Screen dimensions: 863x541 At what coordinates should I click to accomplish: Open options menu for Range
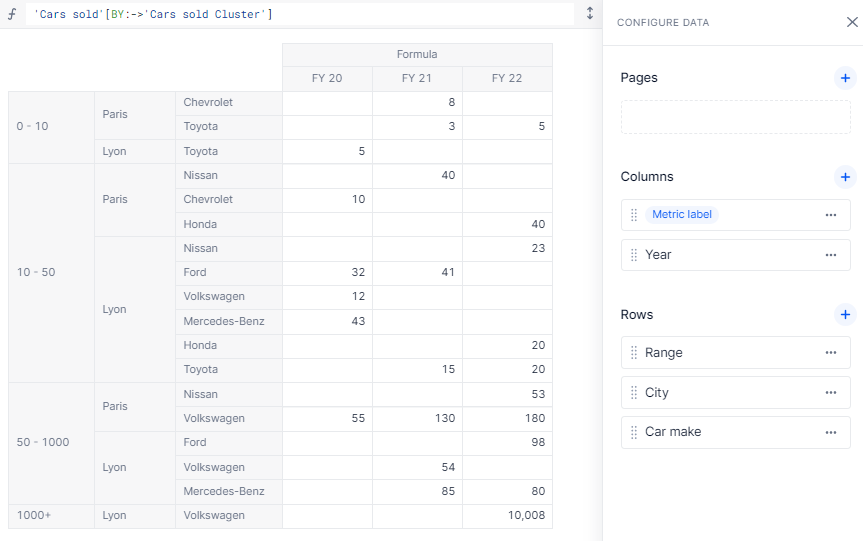pos(831,353)
